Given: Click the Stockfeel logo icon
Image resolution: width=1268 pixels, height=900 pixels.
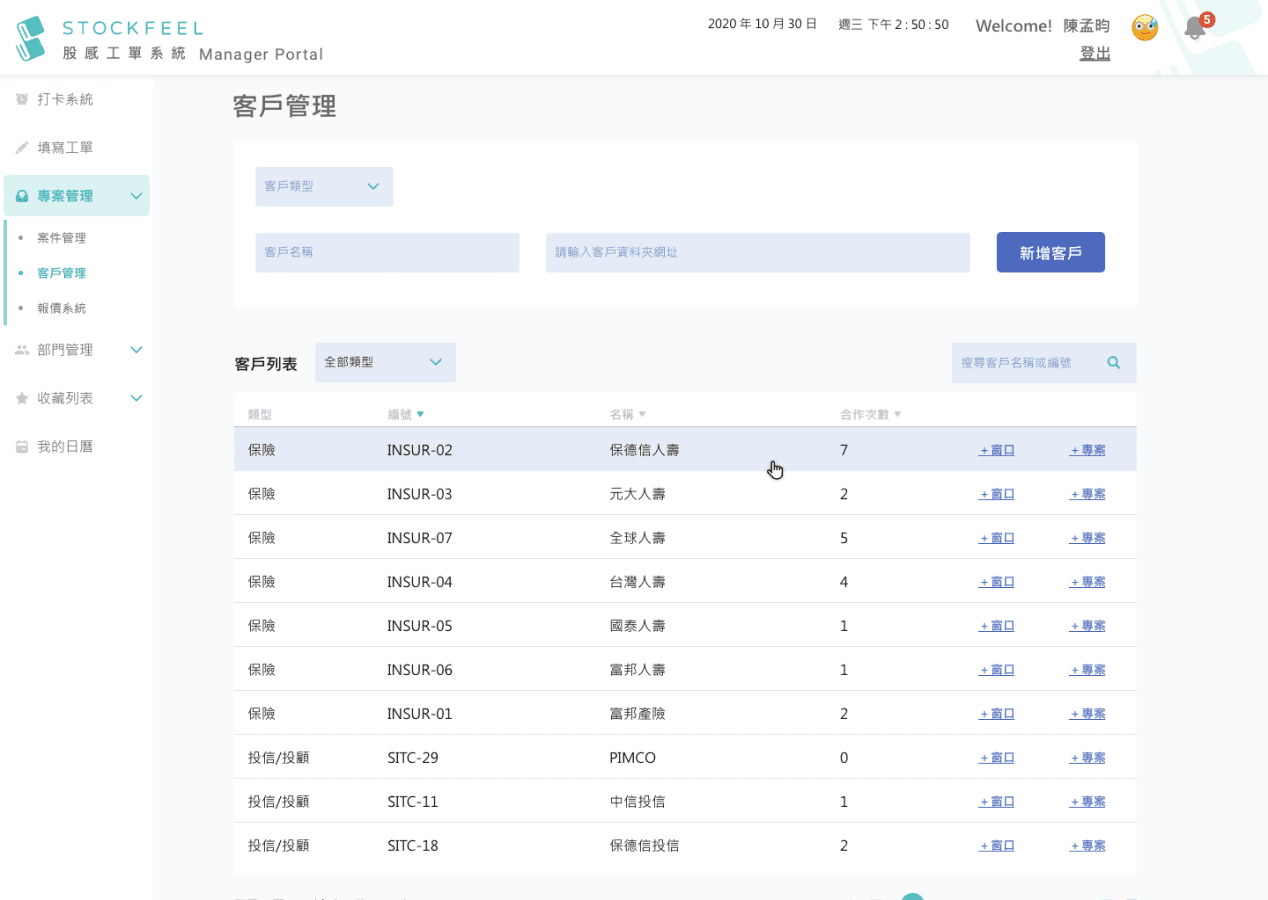Looking at the screenshot, I should [31, 38].
